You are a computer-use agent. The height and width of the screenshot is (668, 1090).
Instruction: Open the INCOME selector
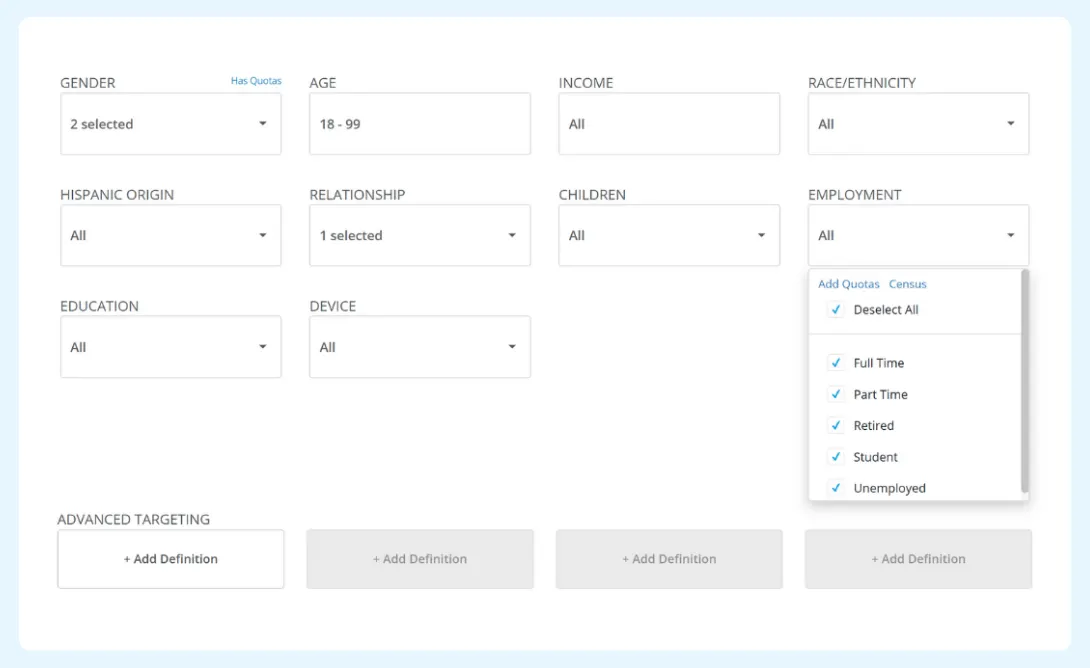point(668,123)
